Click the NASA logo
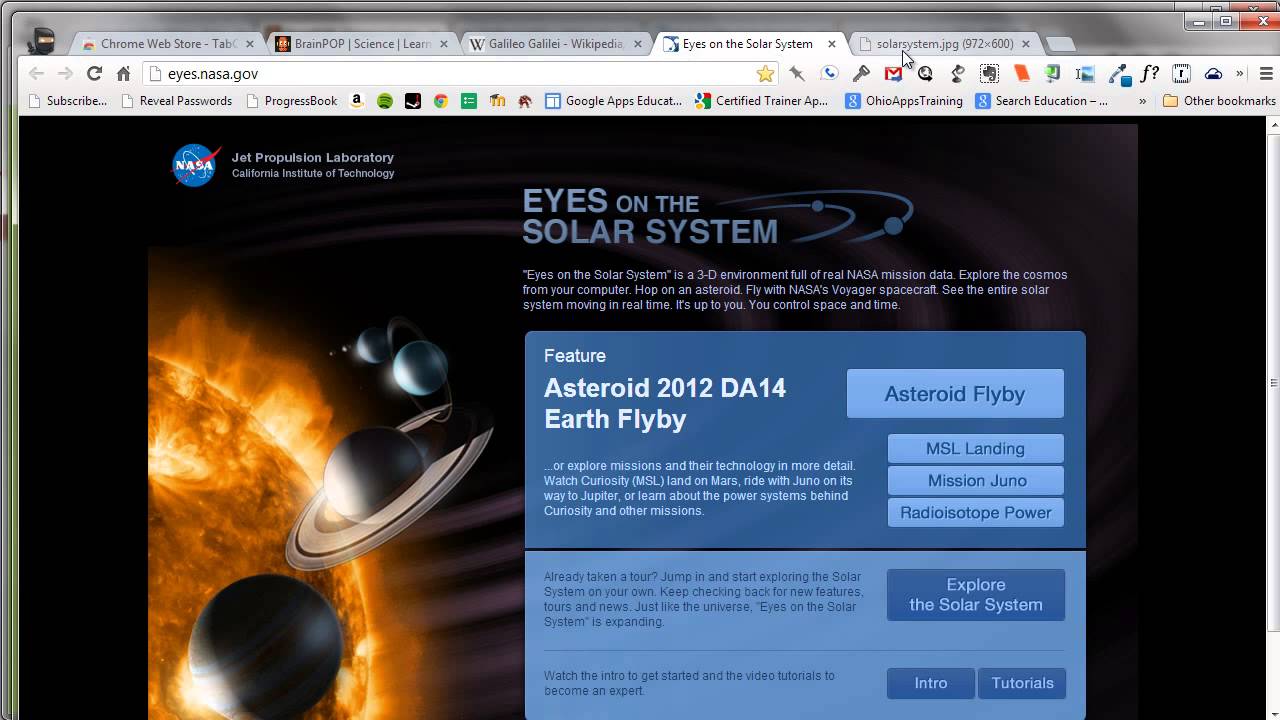This screenshot has height=720, width=1280. click(195, 165)
